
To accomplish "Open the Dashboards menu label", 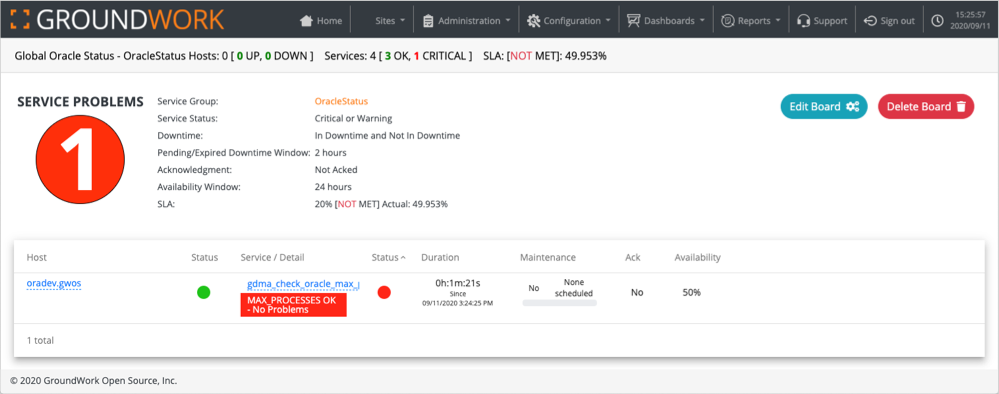I will tap(669, 21).
